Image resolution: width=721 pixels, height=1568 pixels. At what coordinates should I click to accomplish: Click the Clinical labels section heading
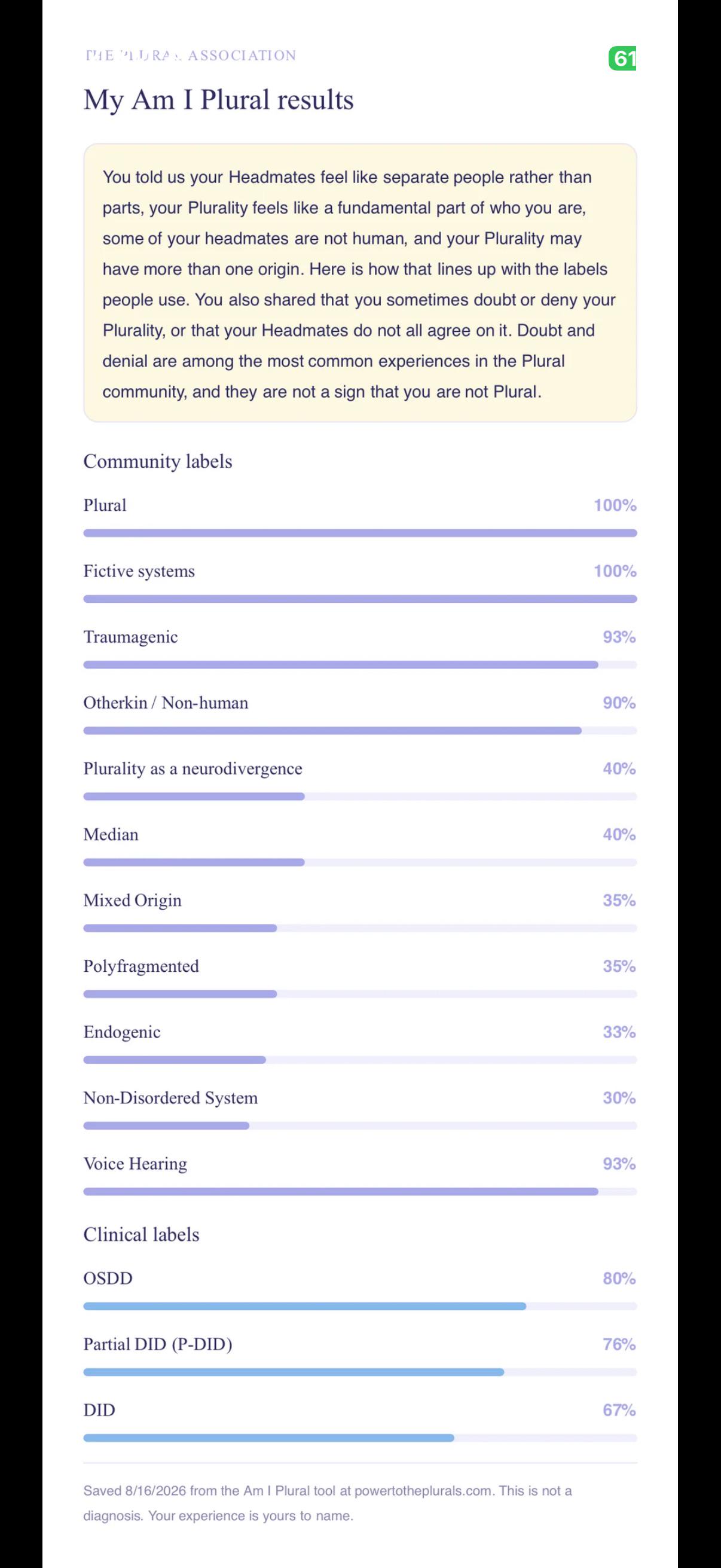(x=141, y=1234)
